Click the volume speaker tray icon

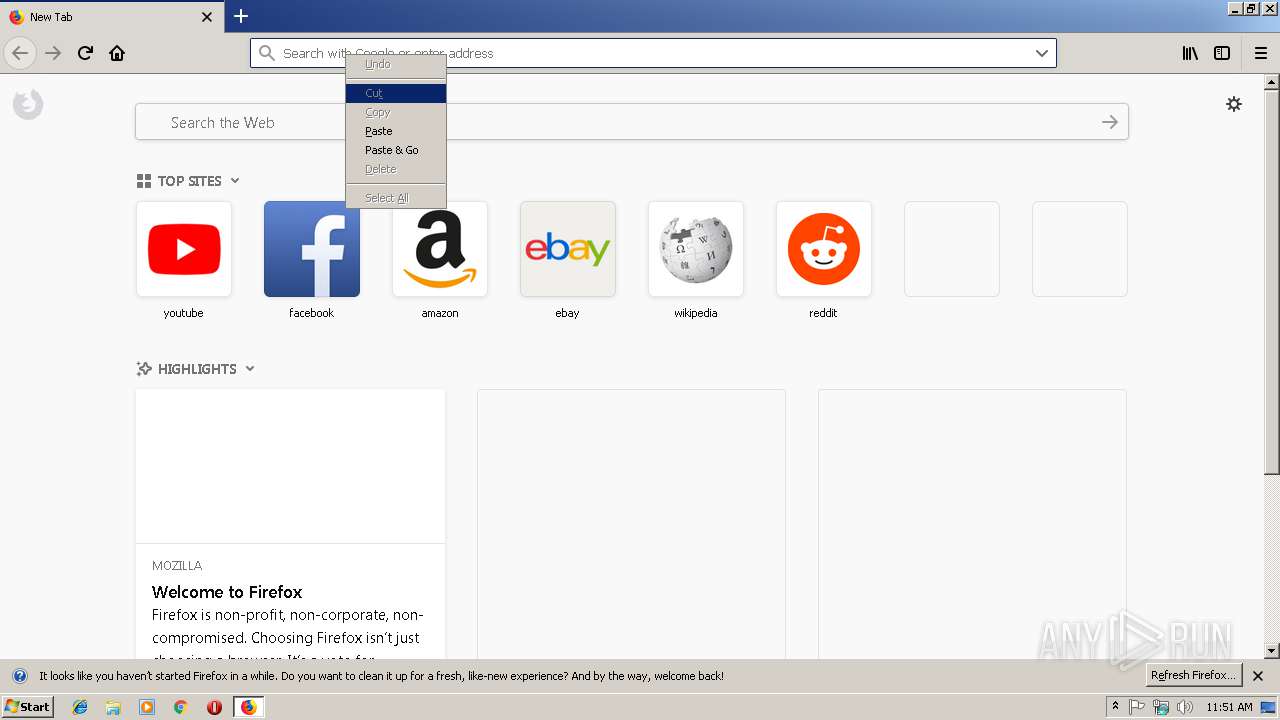[1185, 707]
